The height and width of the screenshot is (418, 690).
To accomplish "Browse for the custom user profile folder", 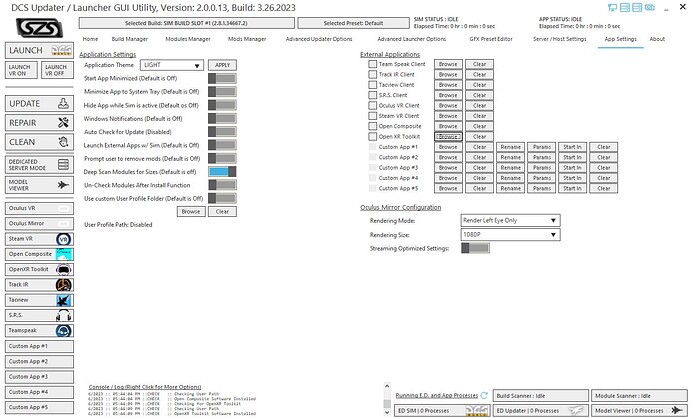I will (x=191, y=212).
